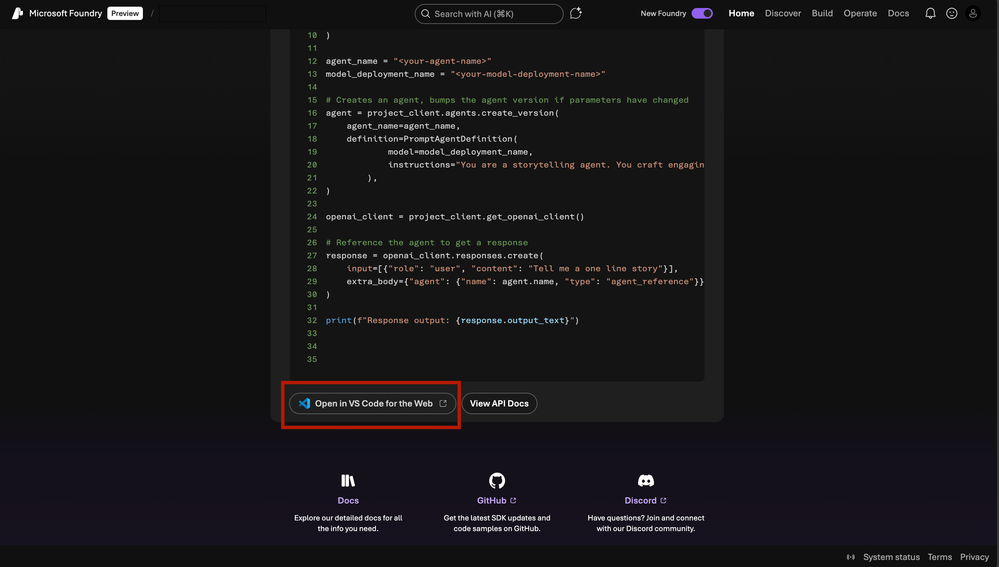Click the Docs books icon
Viewport: 999px width, 567px height.
pyautogui.click(x=348, y=480)
